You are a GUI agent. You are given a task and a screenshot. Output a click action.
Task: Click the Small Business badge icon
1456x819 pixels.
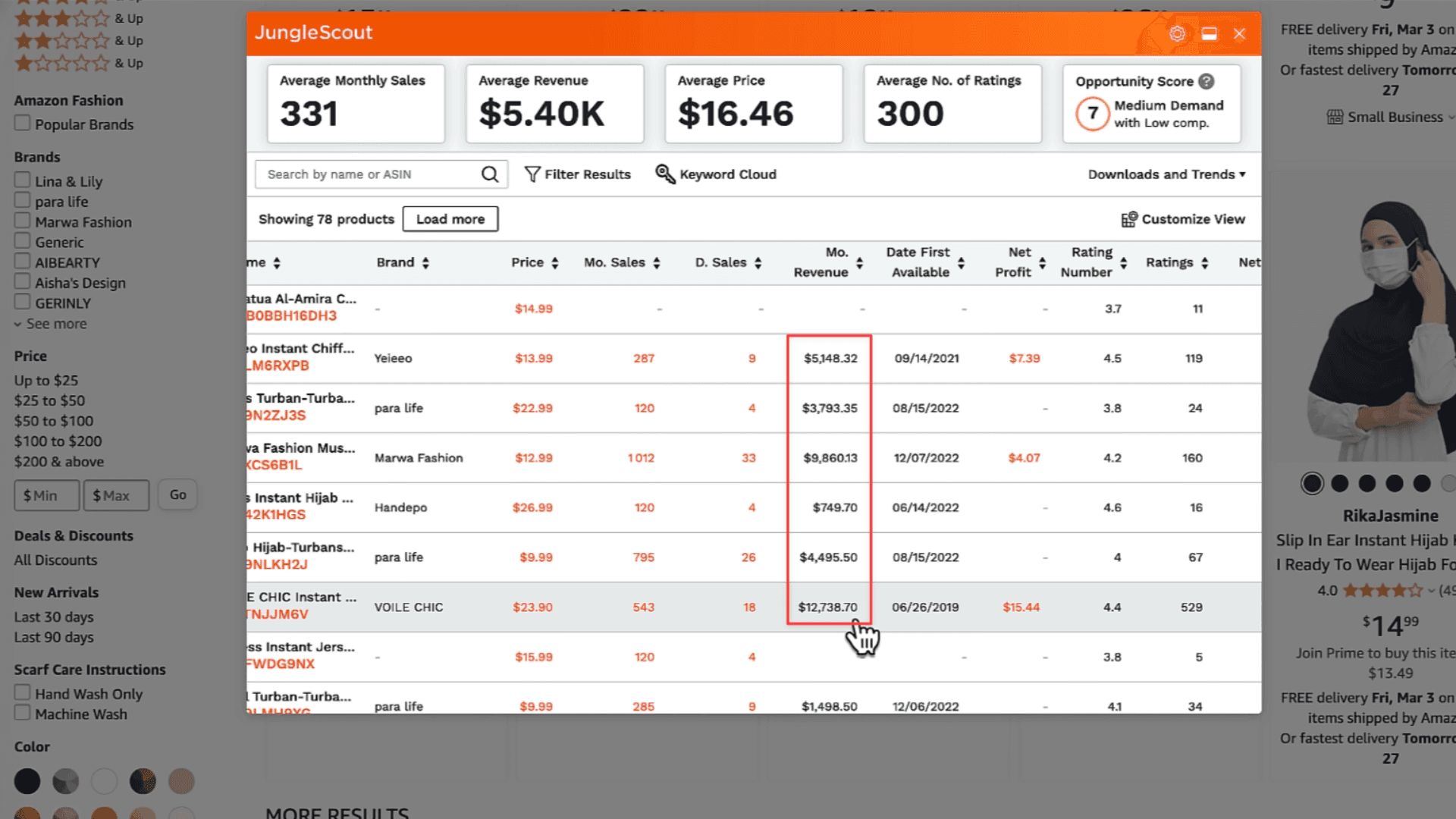point(1335,117)
